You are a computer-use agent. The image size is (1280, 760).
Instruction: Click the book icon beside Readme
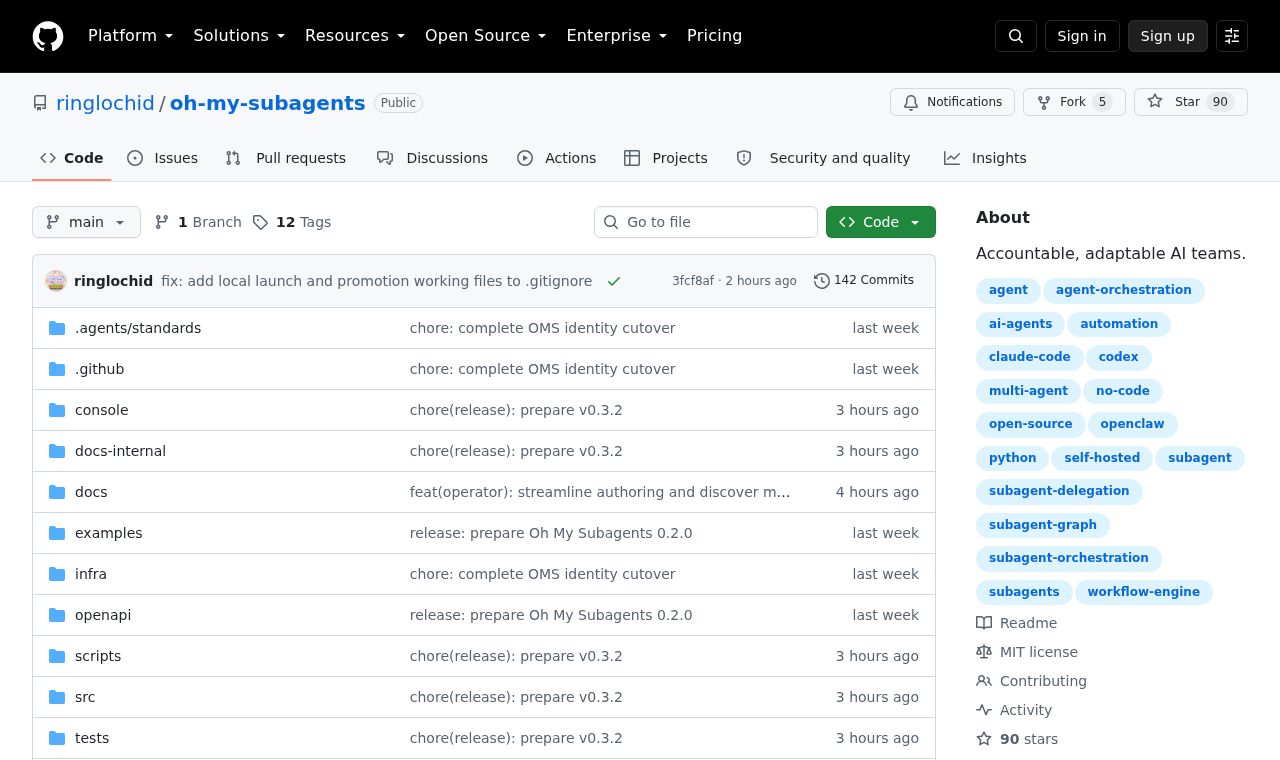click(984, 623)
